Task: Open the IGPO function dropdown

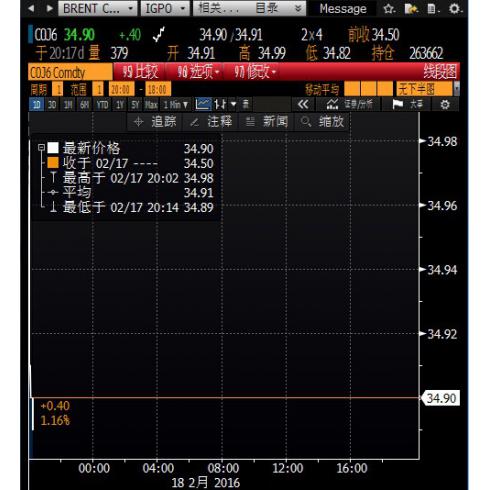Action: 165,8
